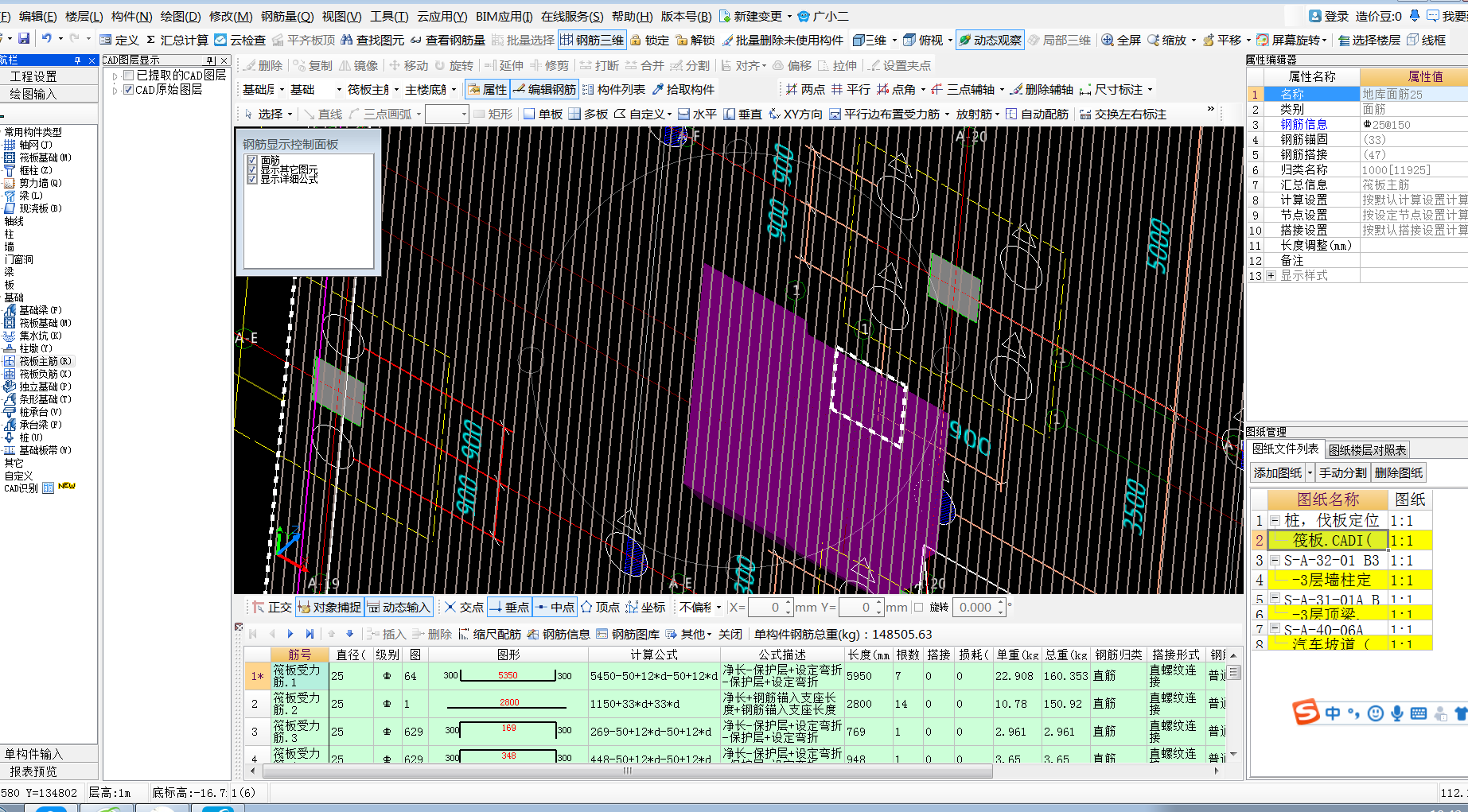
Task: Toggle 显示详细公式 checkbox
Action: point(252,180)
